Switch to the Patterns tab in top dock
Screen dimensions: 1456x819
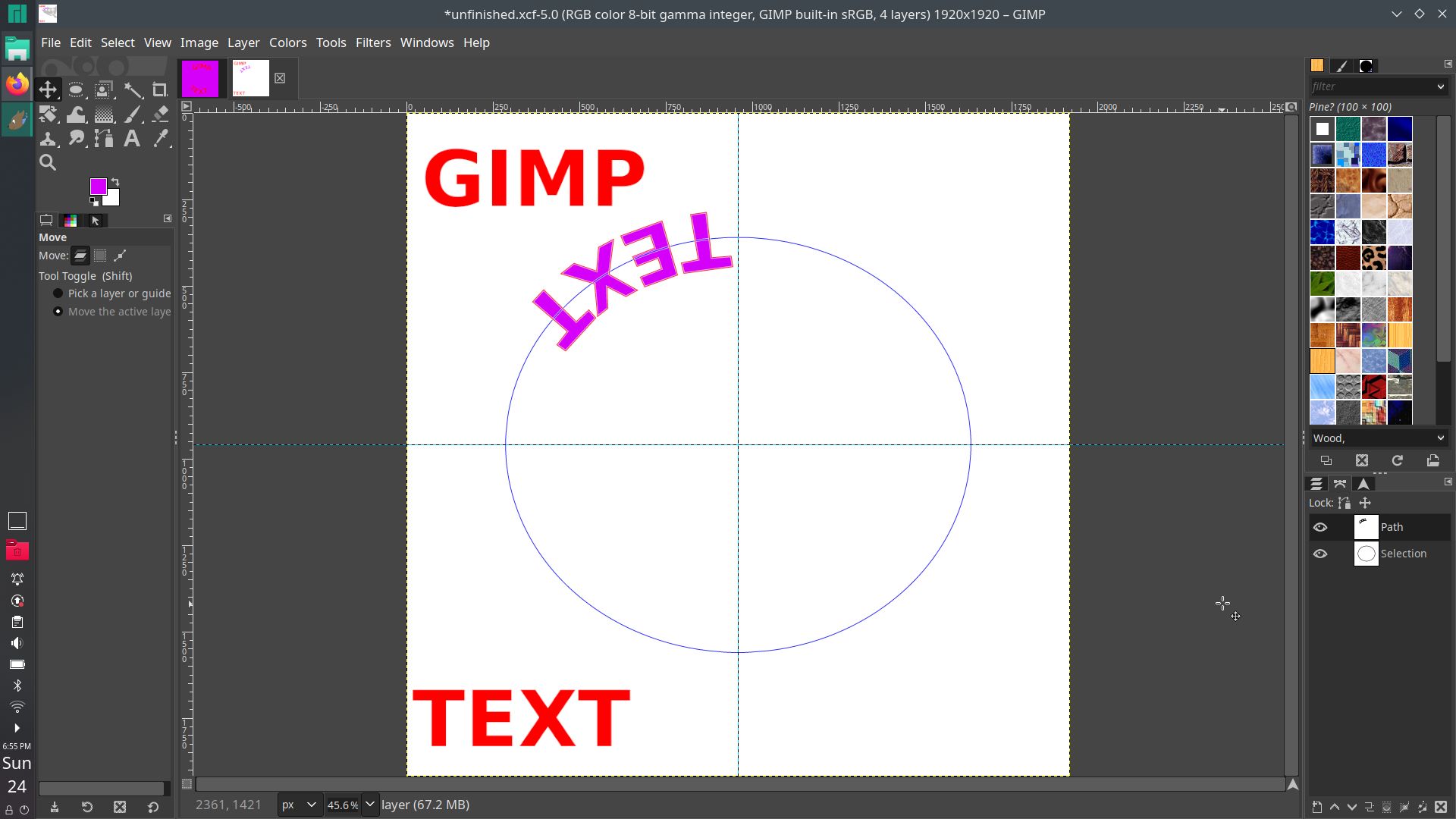point(1317,66)
